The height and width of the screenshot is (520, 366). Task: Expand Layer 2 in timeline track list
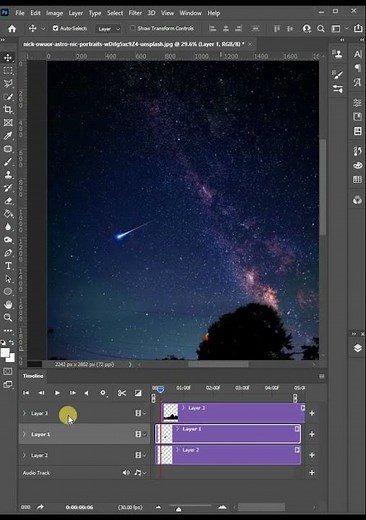[x=24, y=455]
